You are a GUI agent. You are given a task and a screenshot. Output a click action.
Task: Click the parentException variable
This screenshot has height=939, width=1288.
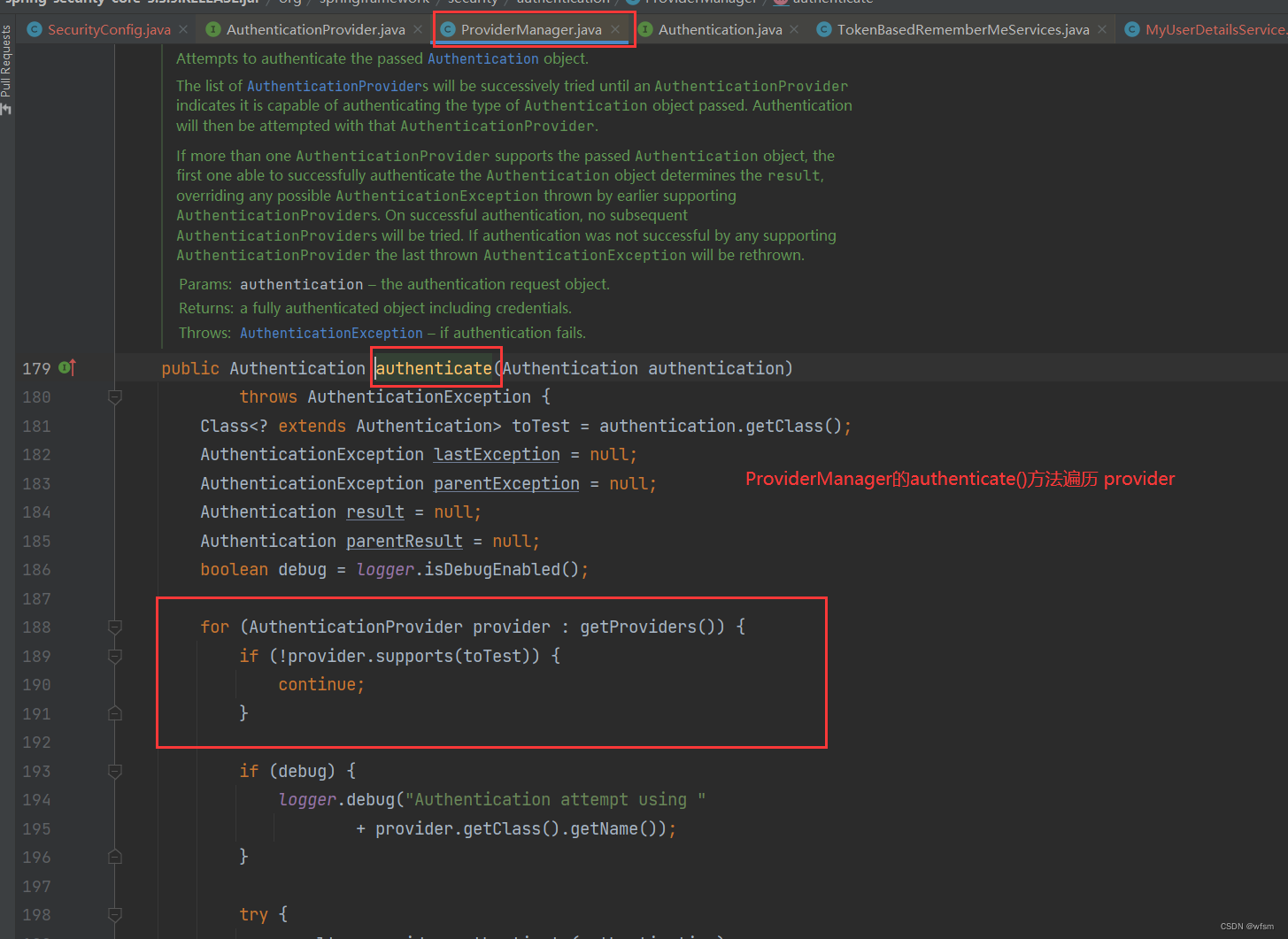(x=506, y=483)
